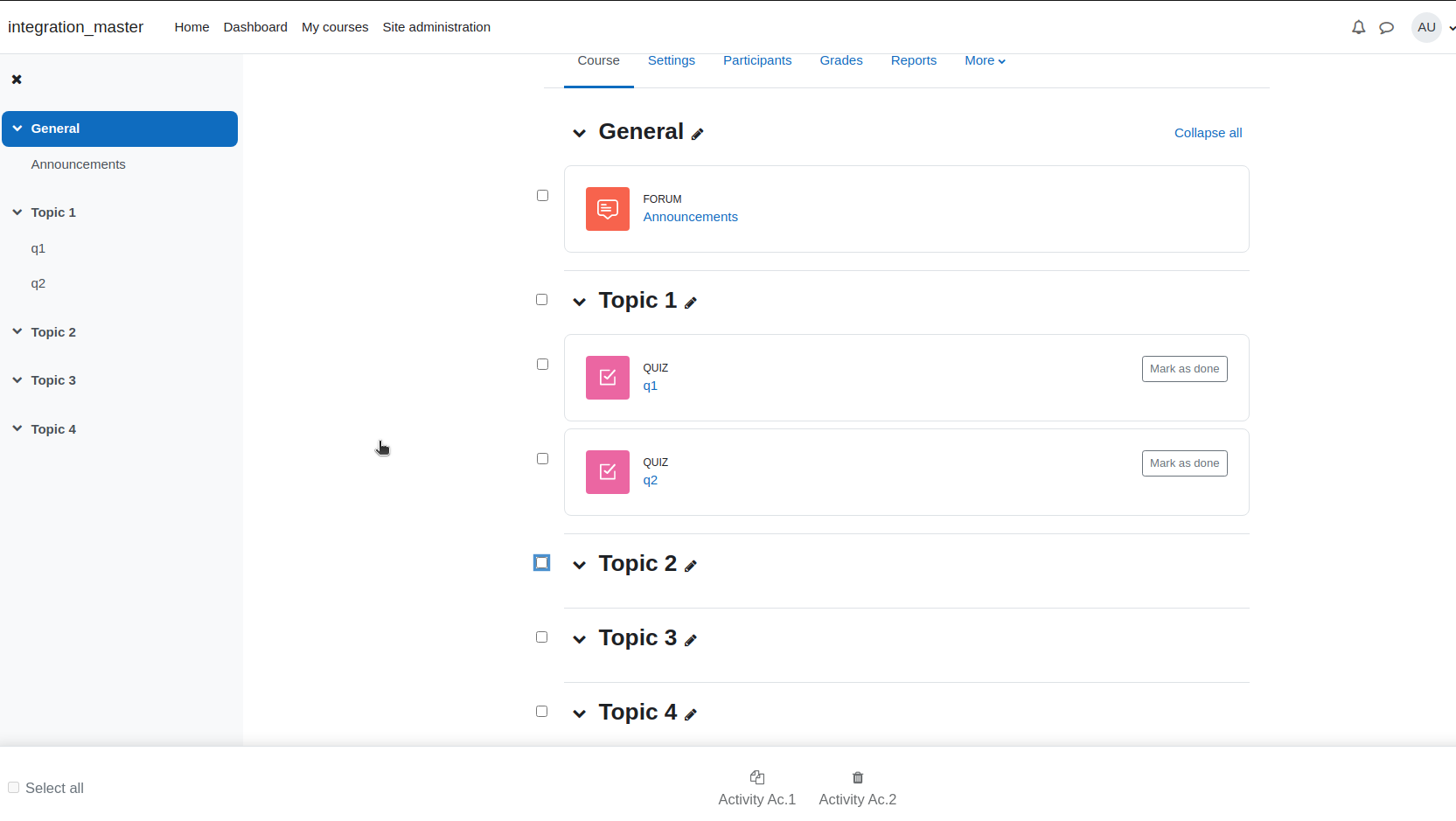The image size is (1456, 821).
Task: Click the duplicate Activity Ac.1 icon
Action: (x=757, y=777)
